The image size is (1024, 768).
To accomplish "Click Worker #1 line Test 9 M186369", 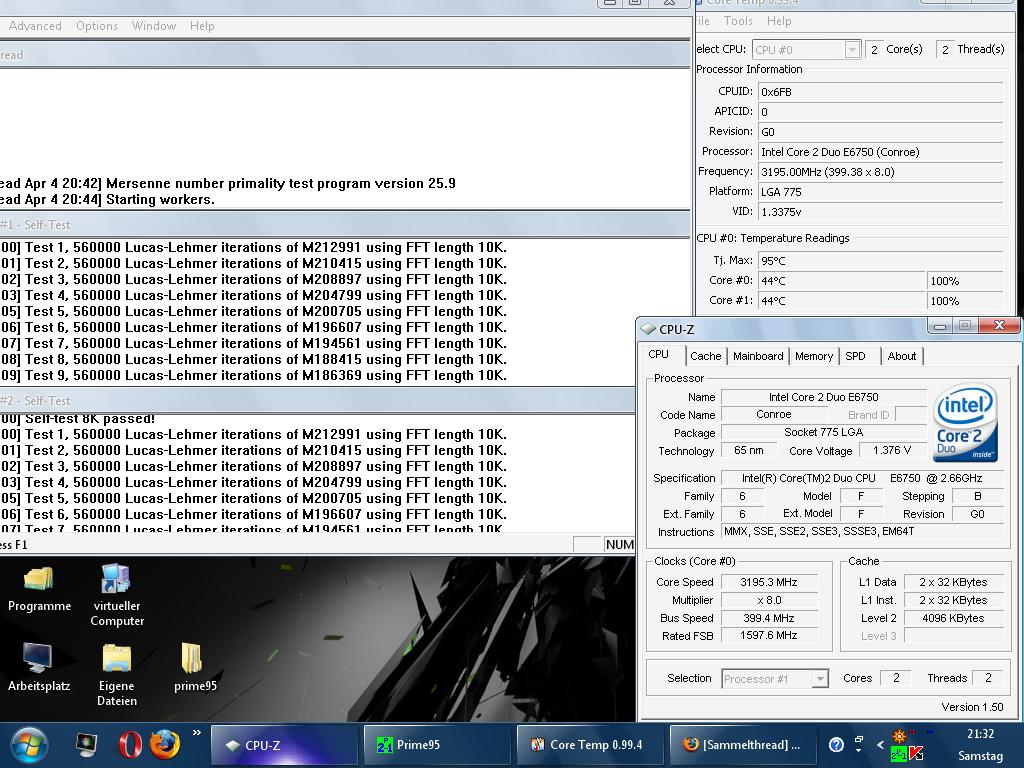I will point(253,376).
